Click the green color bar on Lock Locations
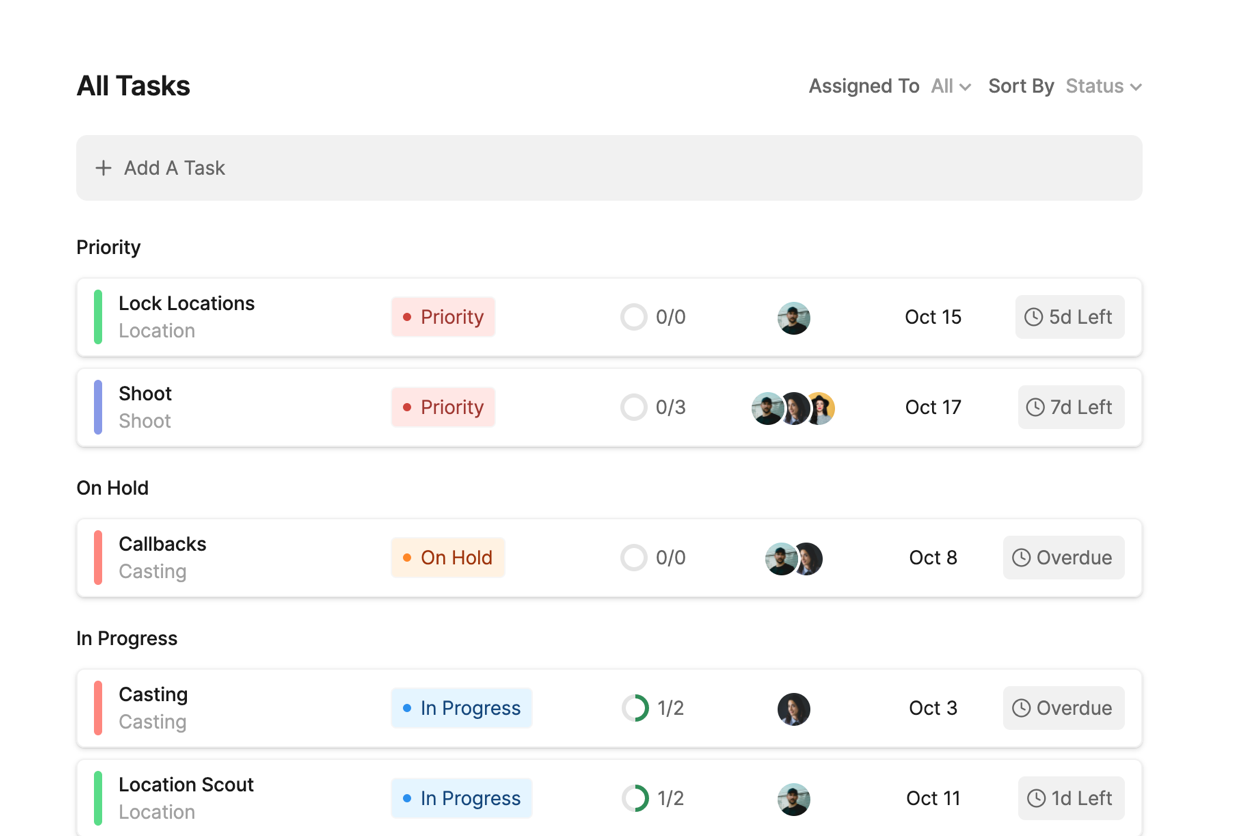The height and width of the screenshot is (836, 1234). click(98, 317)
